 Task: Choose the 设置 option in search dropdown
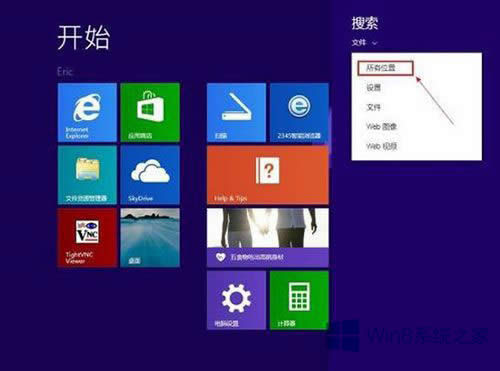373,88
